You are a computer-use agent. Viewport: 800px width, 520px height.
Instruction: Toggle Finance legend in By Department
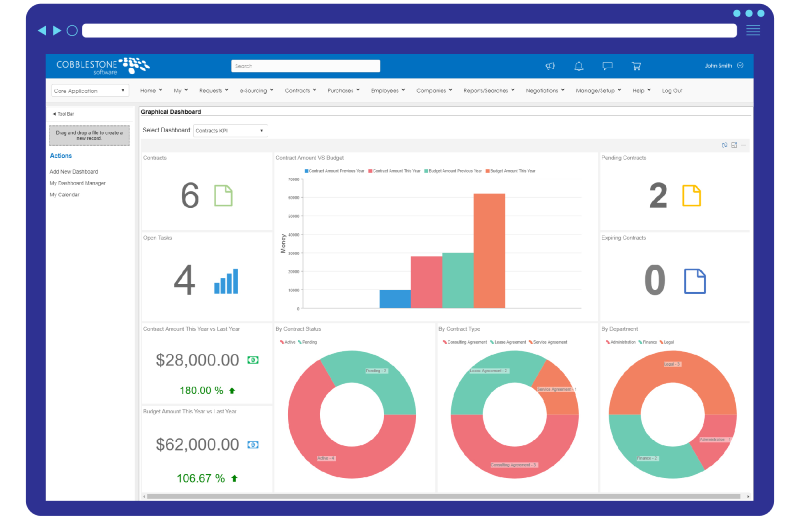tap(648, 342)
